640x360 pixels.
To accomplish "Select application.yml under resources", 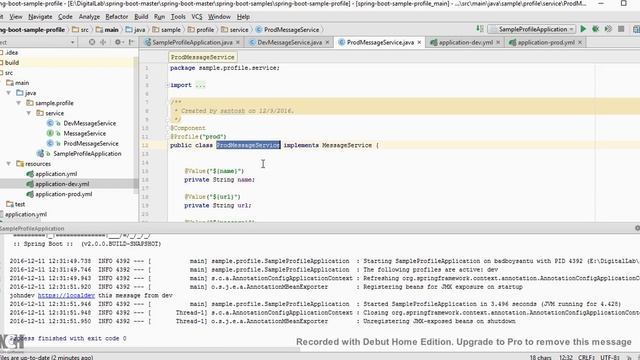I will click(56, 174).
